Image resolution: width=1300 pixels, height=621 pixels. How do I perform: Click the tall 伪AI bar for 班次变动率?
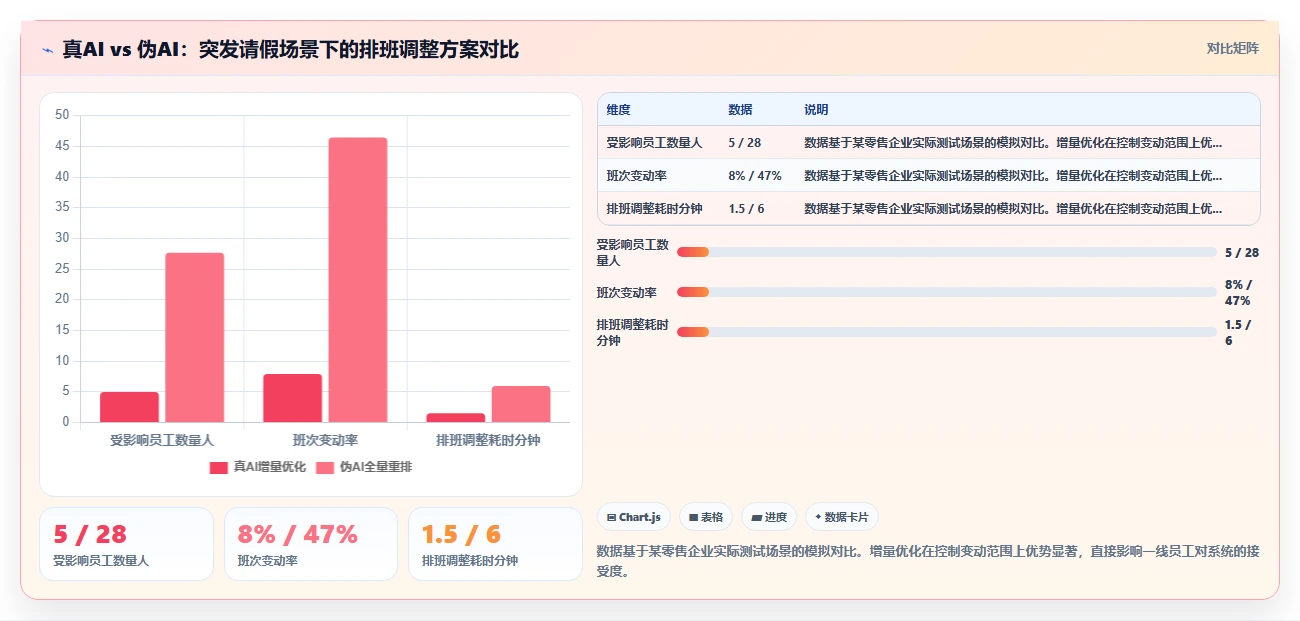[358, 280]
